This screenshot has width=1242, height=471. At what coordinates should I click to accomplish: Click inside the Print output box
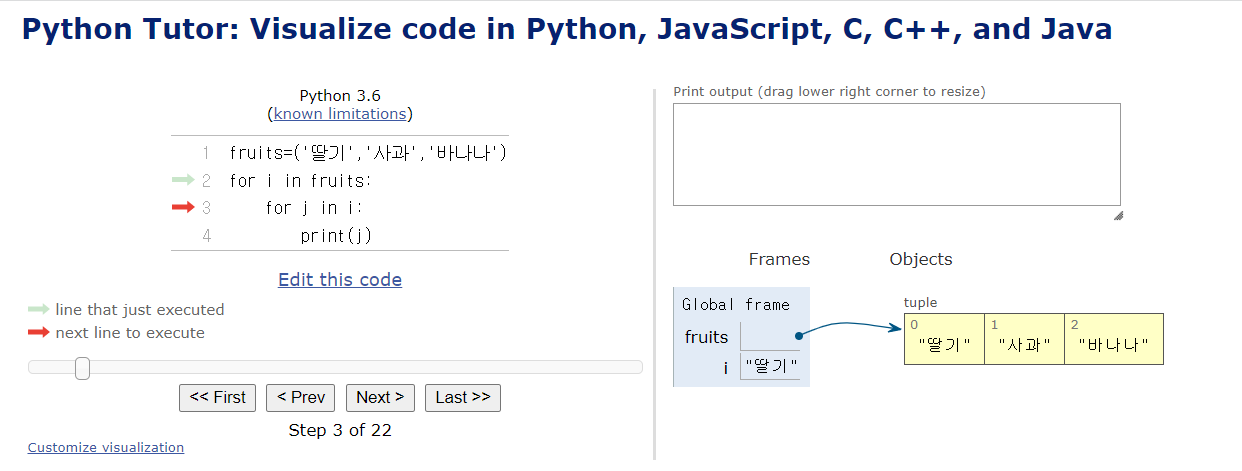point(896,154)
